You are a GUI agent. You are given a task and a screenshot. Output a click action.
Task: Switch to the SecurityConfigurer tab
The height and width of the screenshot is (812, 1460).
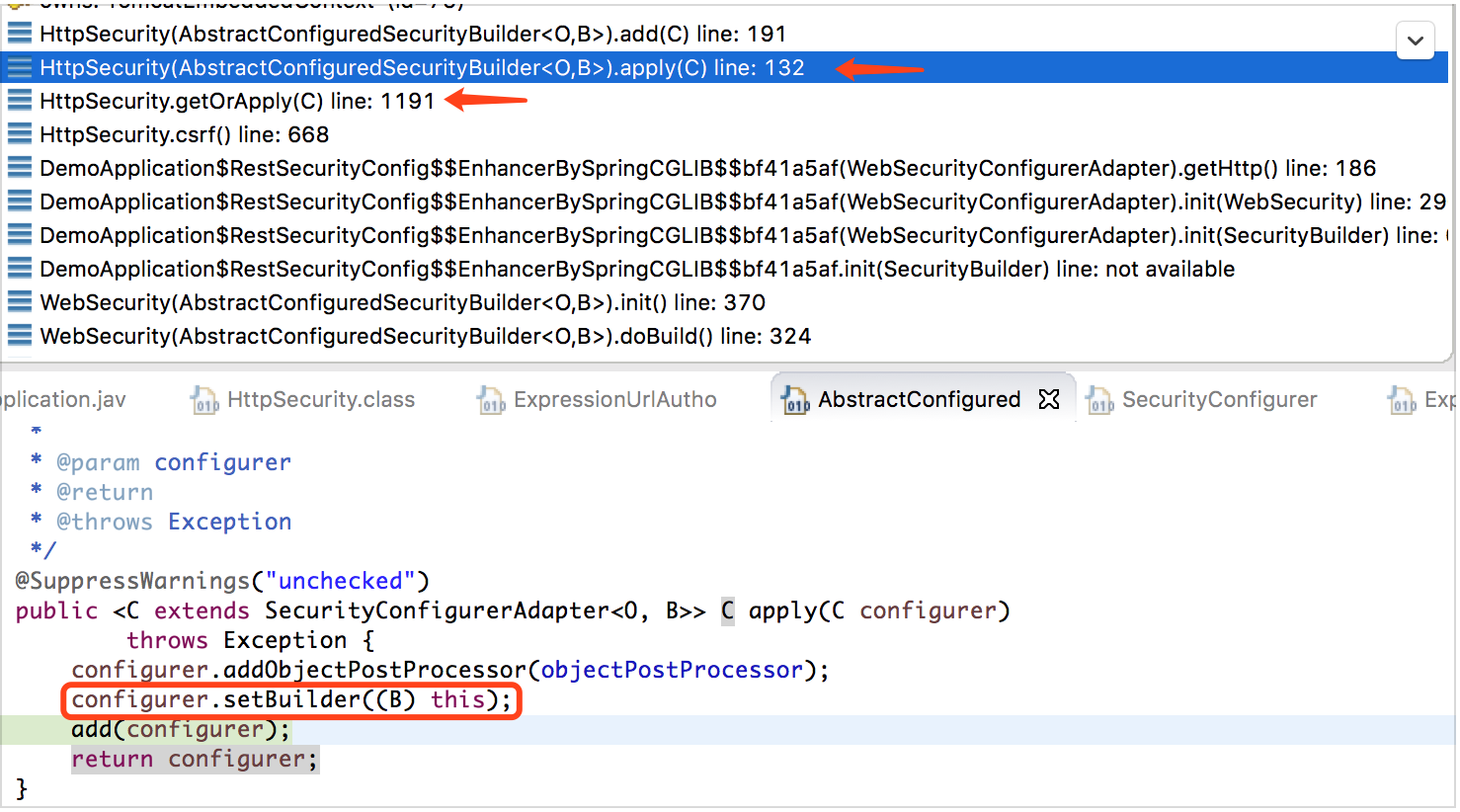1219,400
